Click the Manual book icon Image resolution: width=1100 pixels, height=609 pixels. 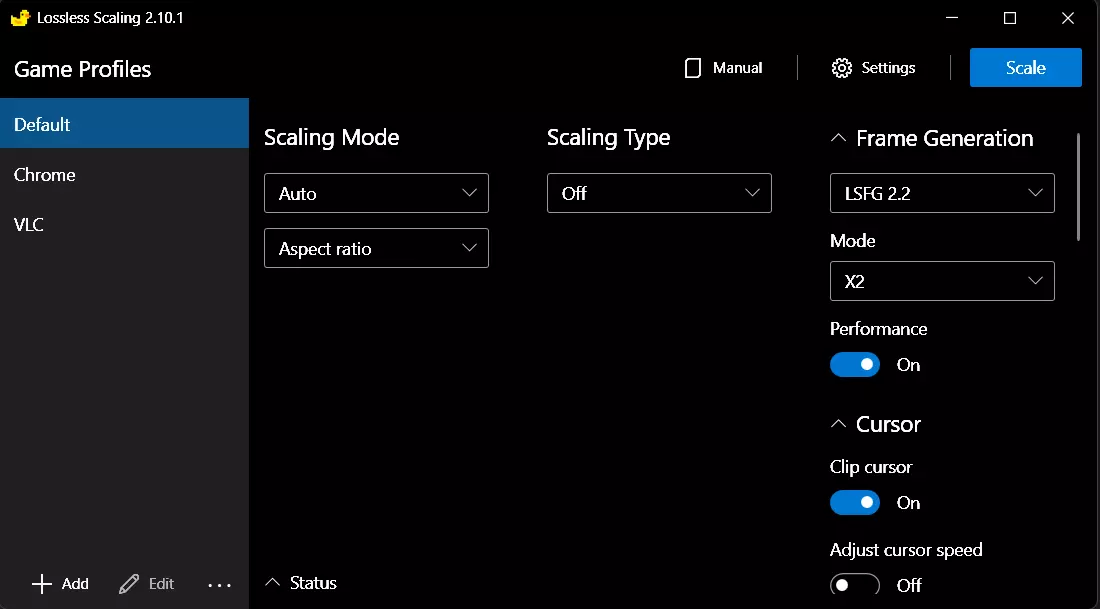pyautogui.click(x=692, y=68)
